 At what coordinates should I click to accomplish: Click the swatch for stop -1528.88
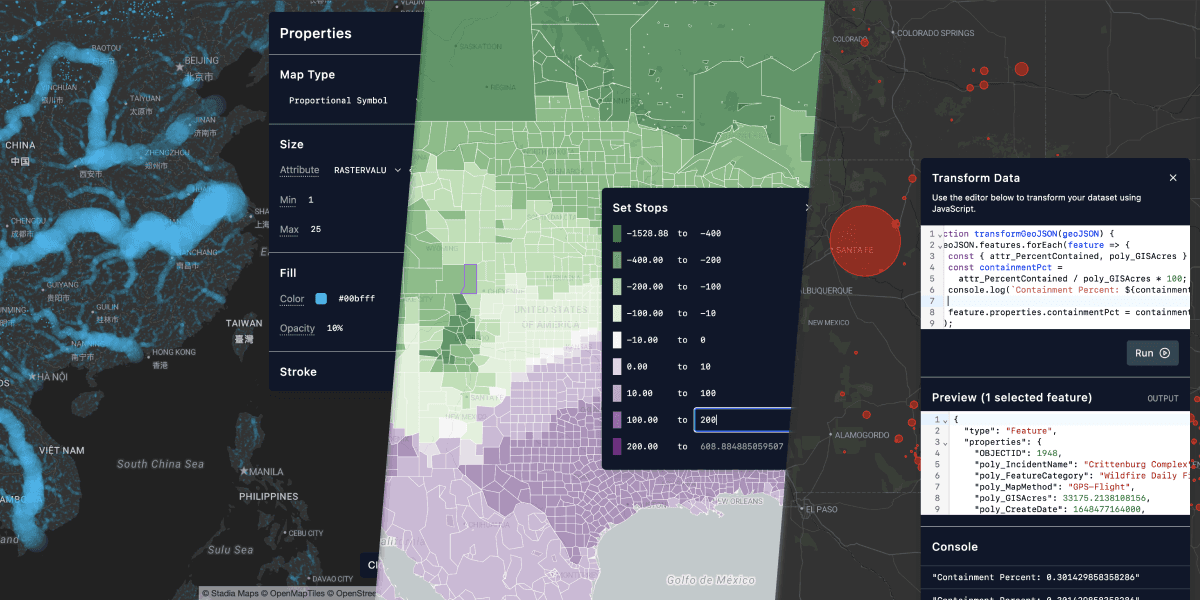(617, 233)
